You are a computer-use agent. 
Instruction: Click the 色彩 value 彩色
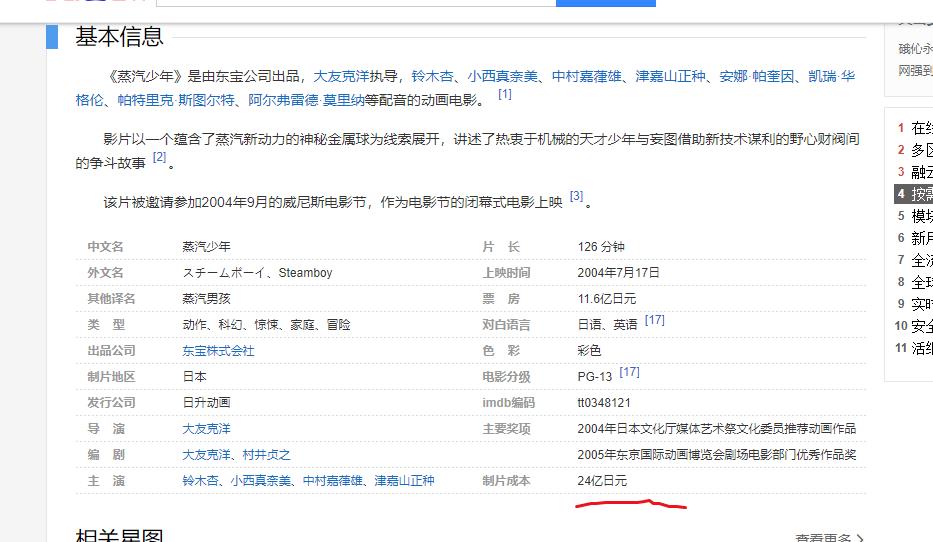click(589, 350)
